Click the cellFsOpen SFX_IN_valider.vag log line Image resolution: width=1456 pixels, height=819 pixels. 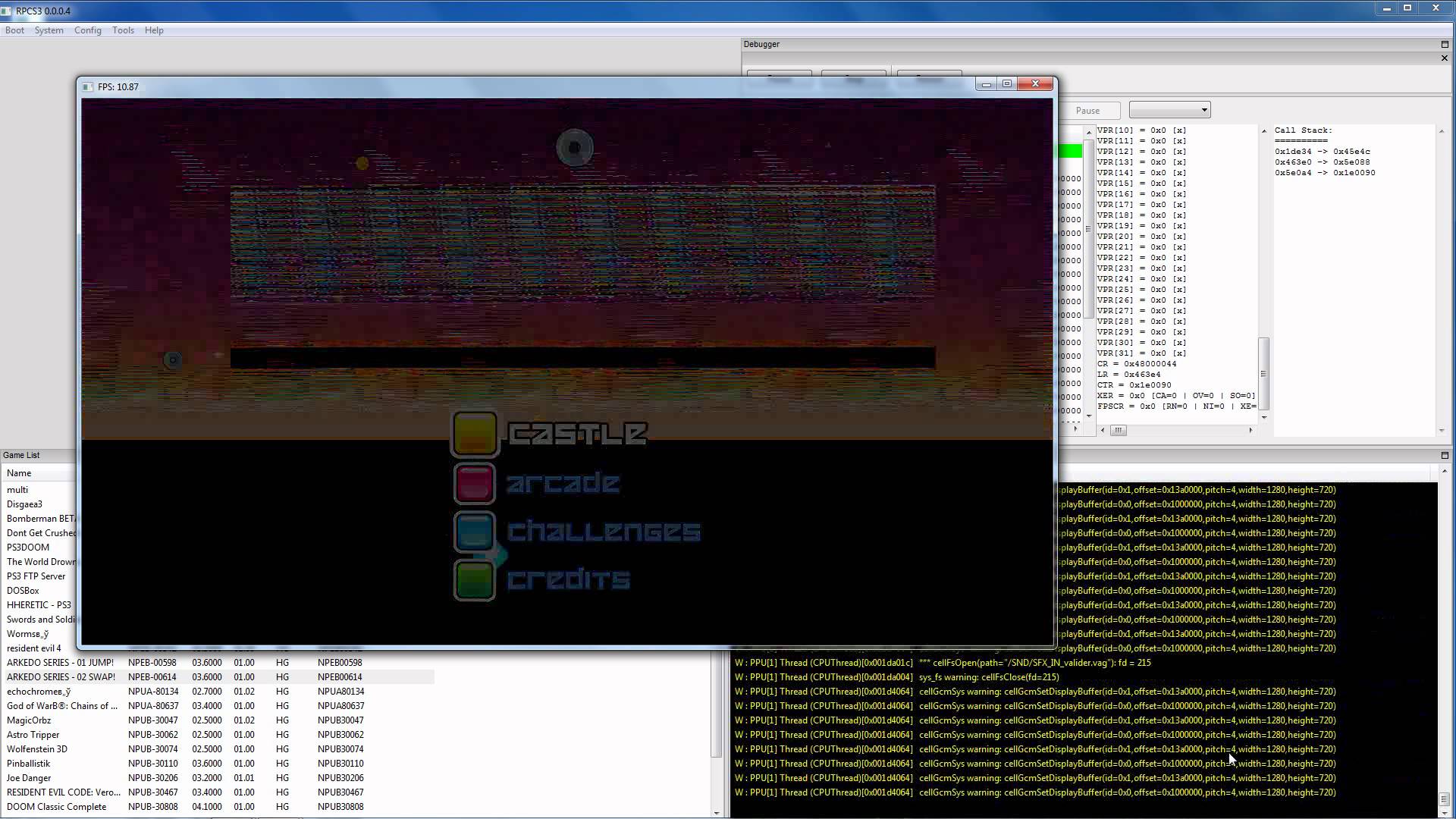coord(943,663)
